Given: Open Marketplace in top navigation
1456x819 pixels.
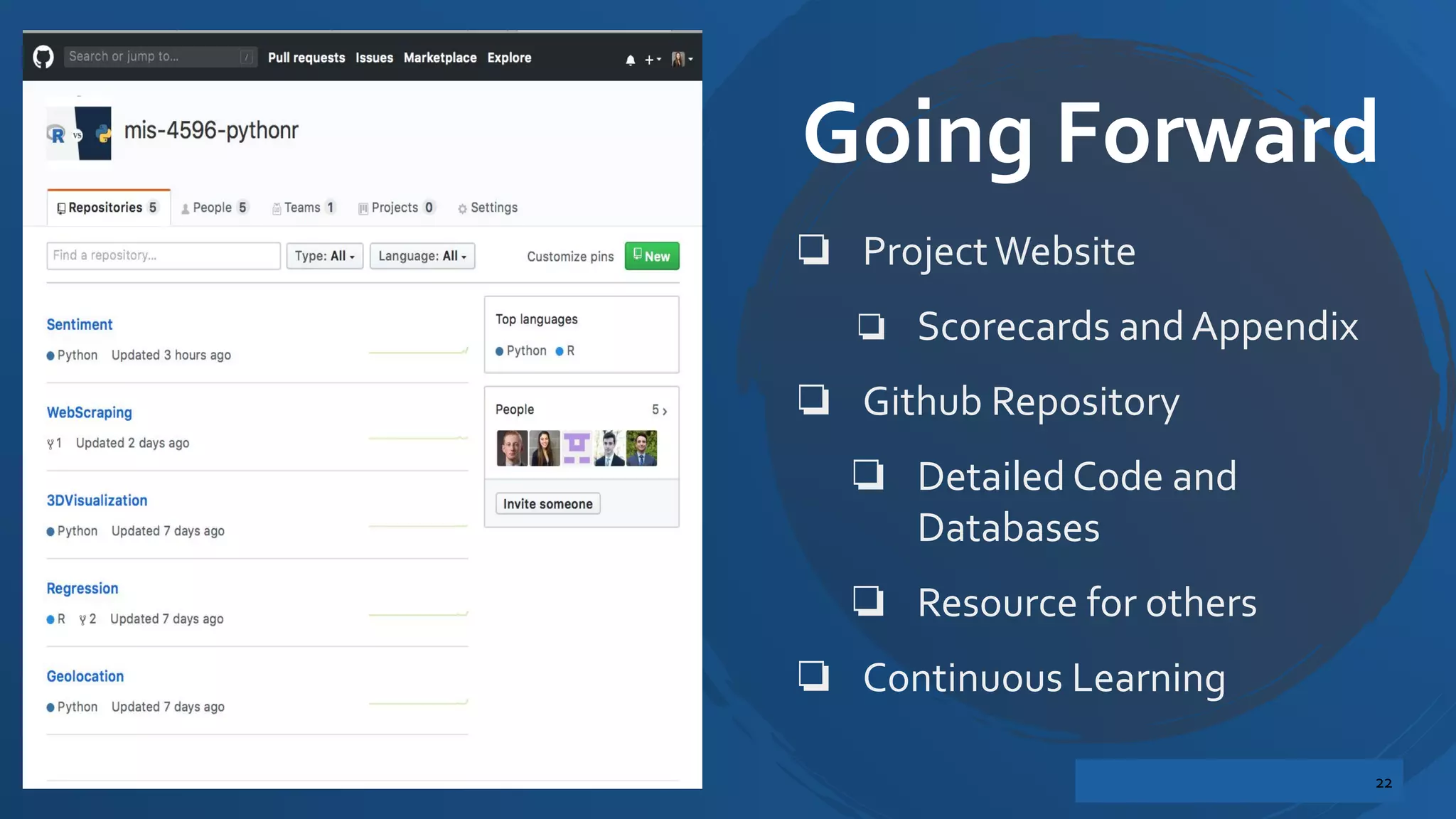Looking at the screenshot, I should pos(440,58).
